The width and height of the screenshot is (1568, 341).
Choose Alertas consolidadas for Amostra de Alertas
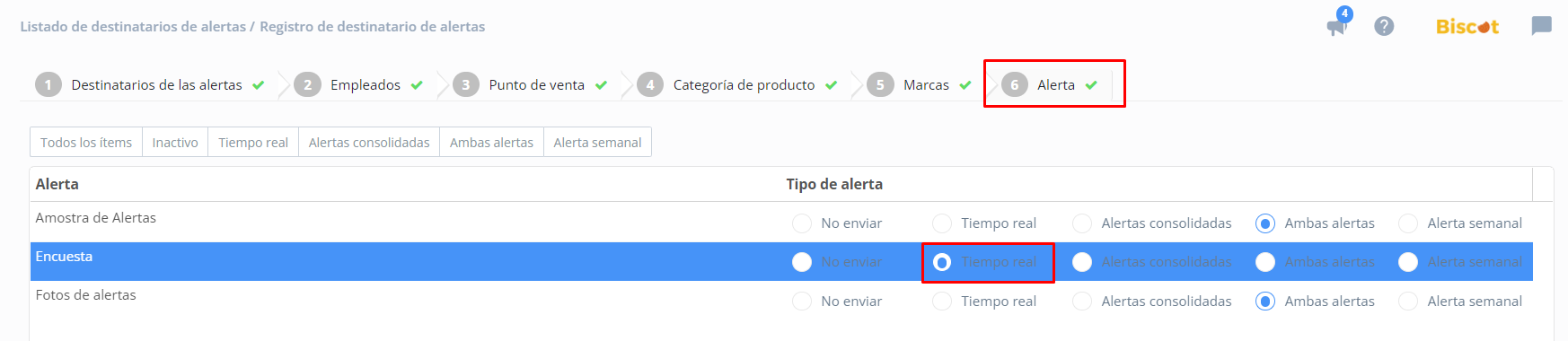(1082, 223)
